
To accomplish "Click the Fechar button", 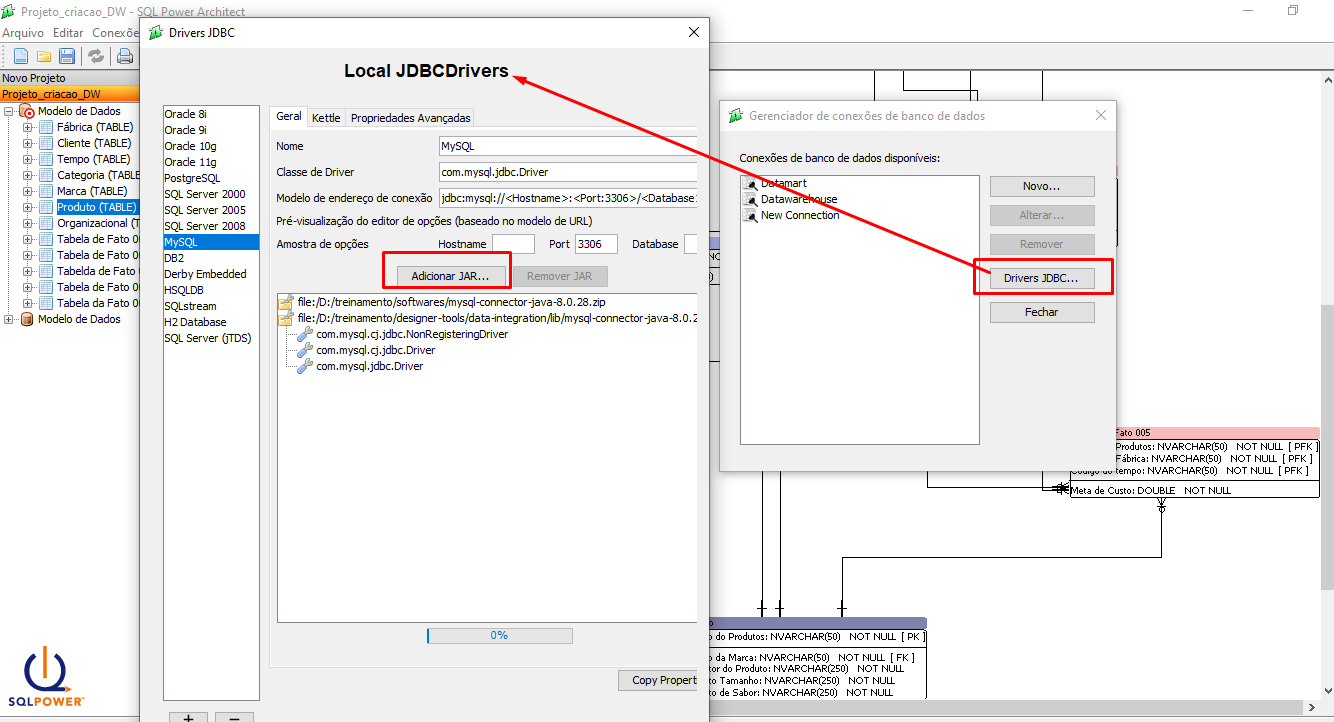I will click(1042, 312).
